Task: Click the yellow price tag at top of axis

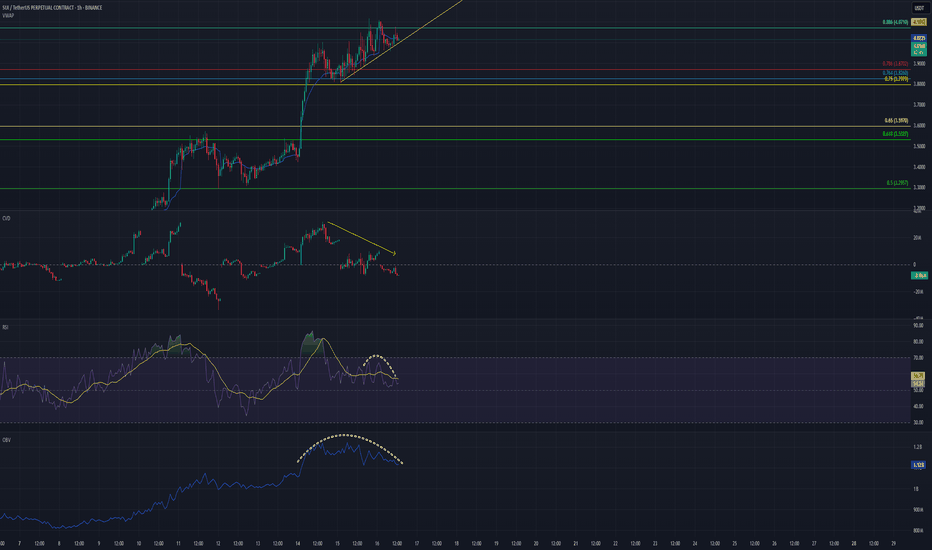Action: click(919, 22)
